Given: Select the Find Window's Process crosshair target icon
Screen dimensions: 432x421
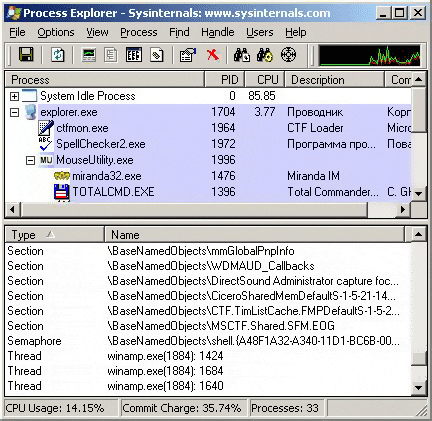Looking at the screenshot, I should [288, 55].
